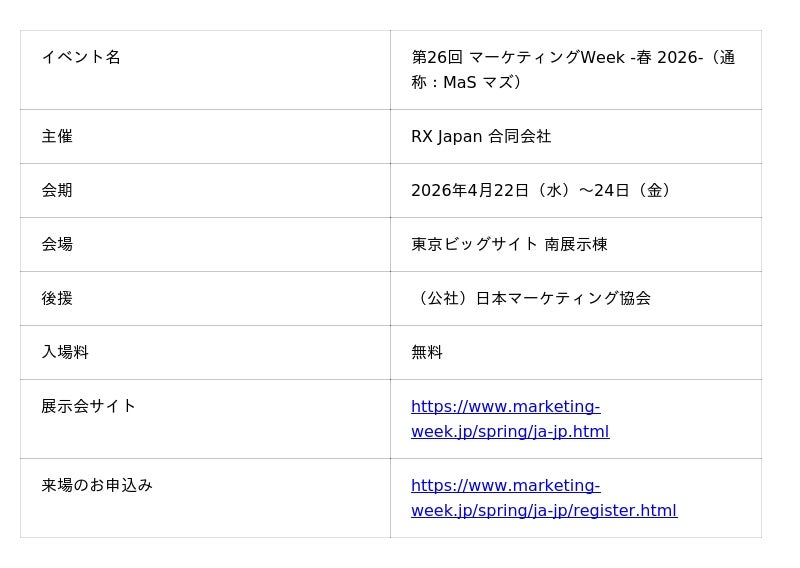Click the 入場料 label cell
Screen dimensions: 800x568
click(65, 352)
